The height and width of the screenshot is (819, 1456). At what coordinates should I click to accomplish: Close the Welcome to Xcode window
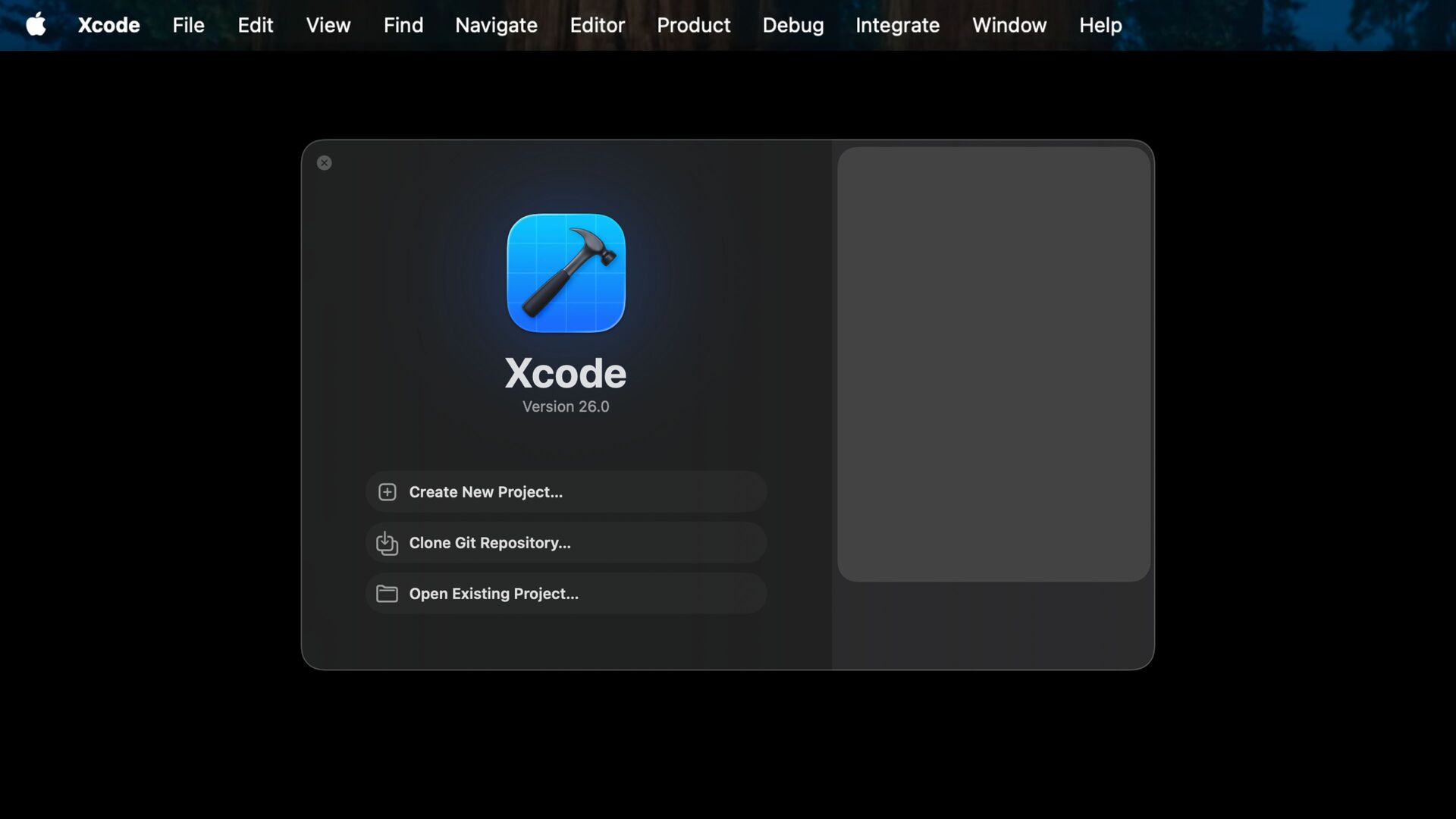tap(324, 163)
